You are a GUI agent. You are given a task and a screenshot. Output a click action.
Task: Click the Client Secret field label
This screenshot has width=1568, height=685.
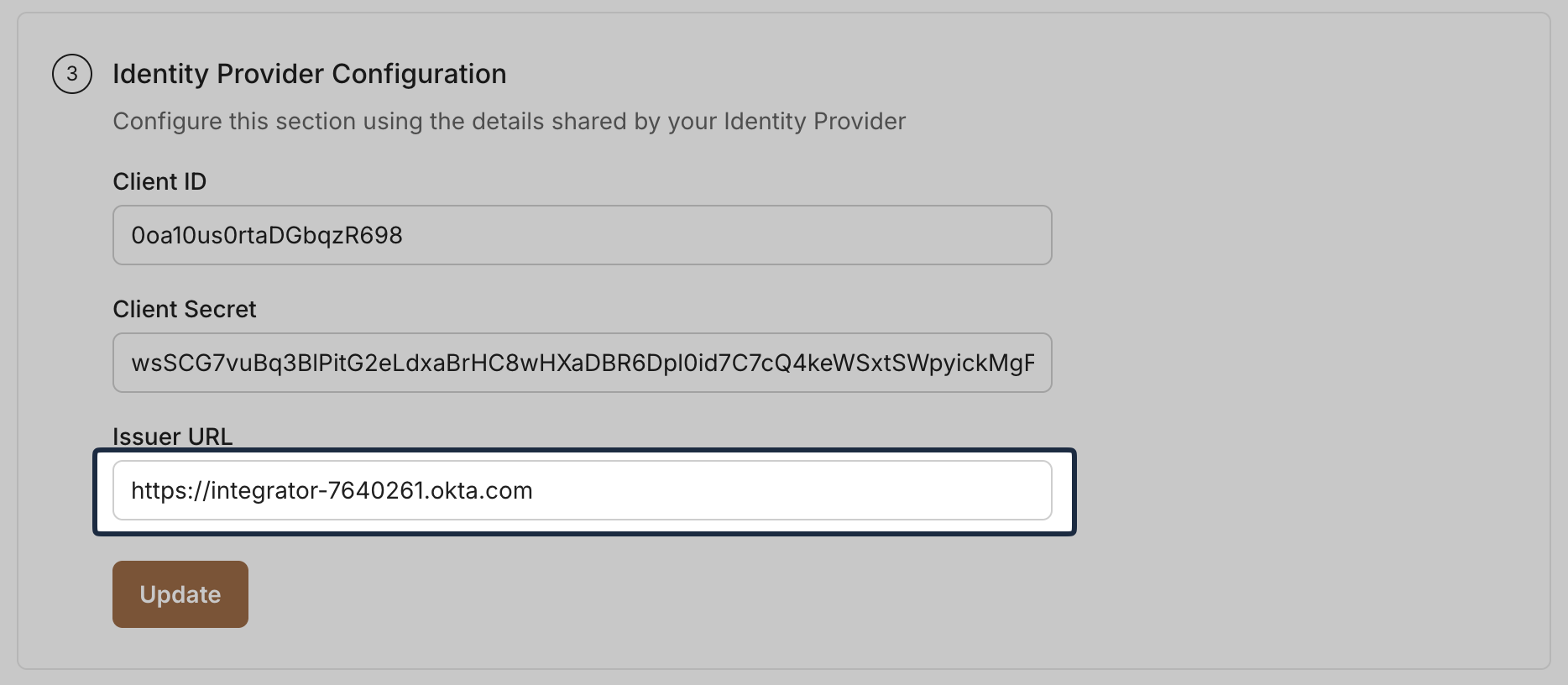coord(184,308)
